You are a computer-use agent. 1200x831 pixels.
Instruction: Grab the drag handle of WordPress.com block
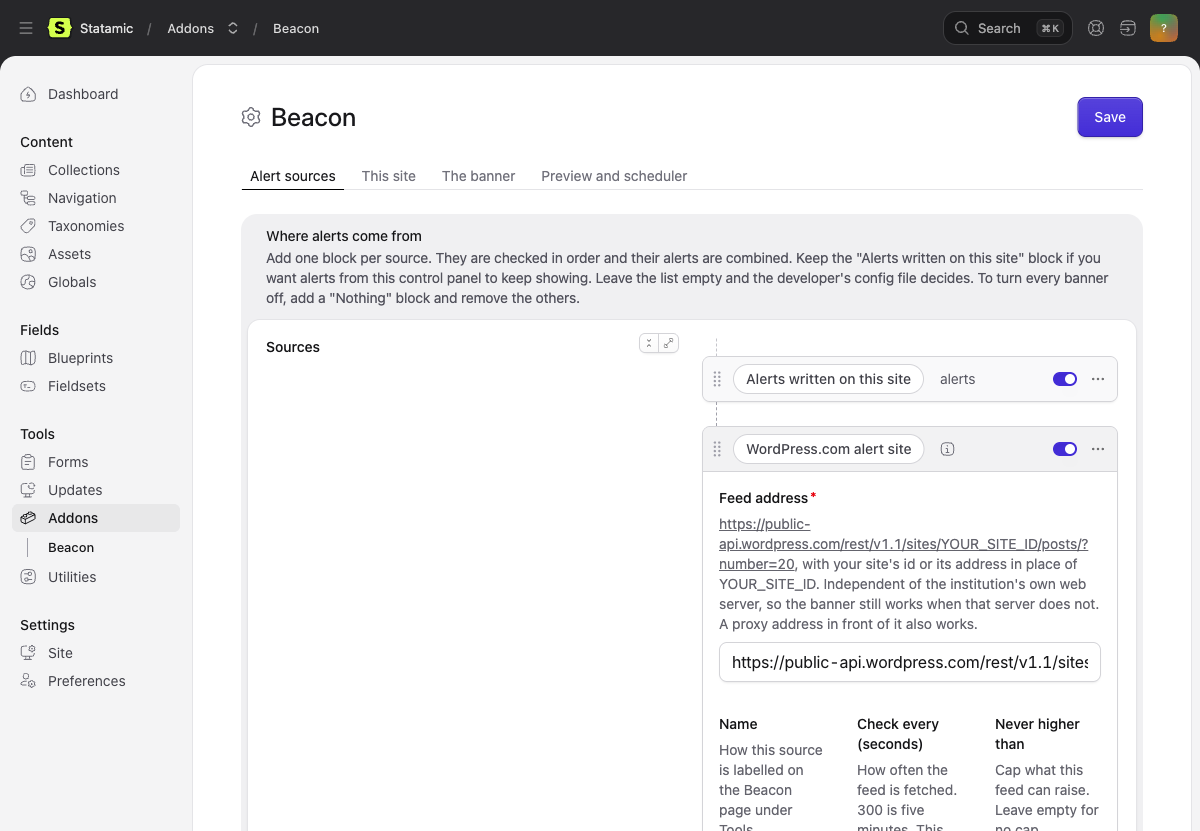point(717,449)
